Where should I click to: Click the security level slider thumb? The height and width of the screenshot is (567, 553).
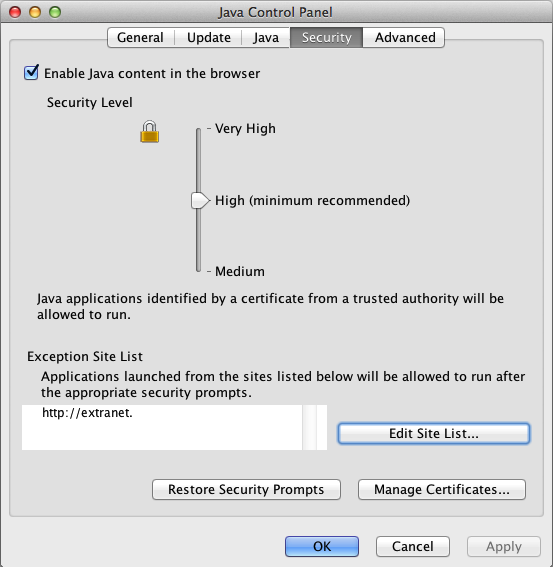200,200
